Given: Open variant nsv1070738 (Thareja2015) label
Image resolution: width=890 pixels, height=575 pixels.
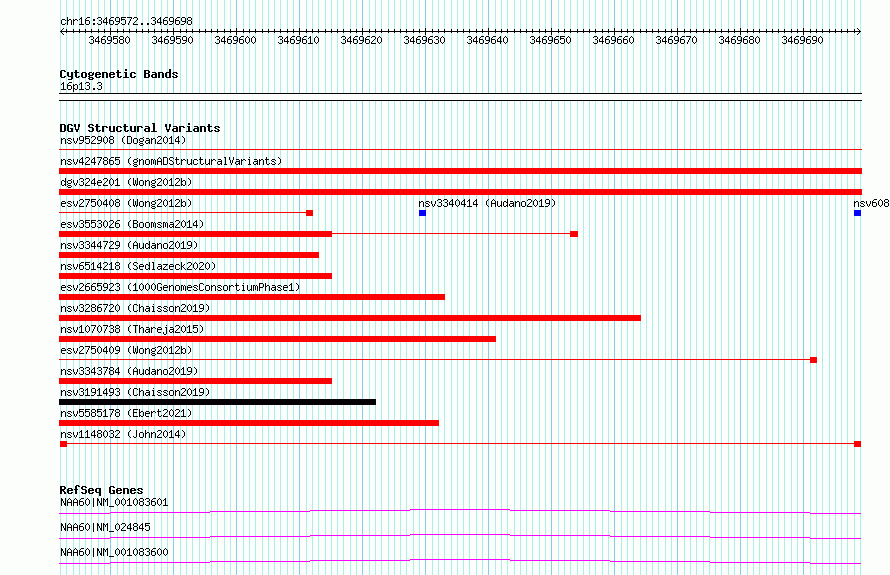Looking at the screenshot, I should 132,329.
